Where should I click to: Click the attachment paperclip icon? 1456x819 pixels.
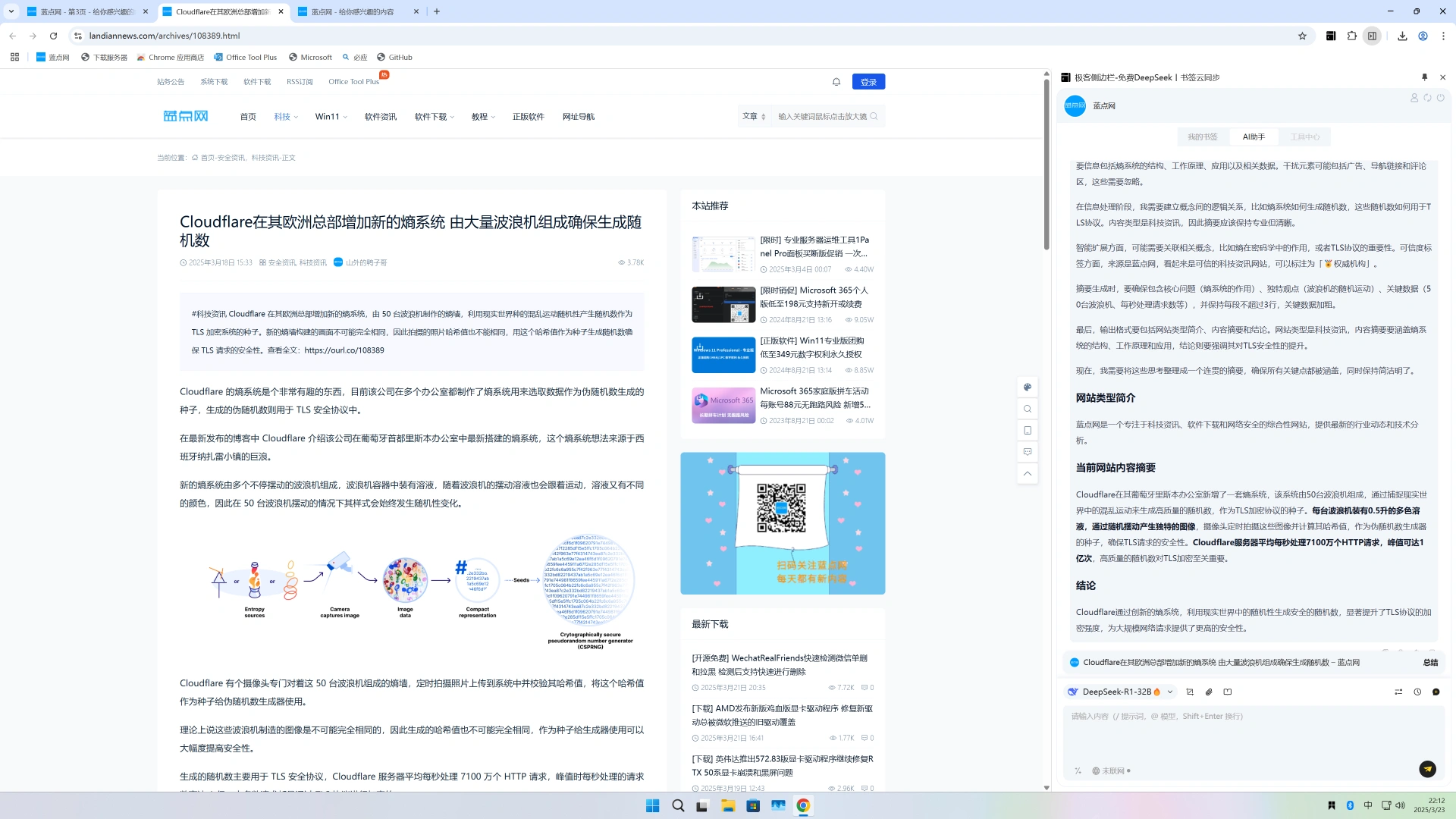tap(1209, 692)
